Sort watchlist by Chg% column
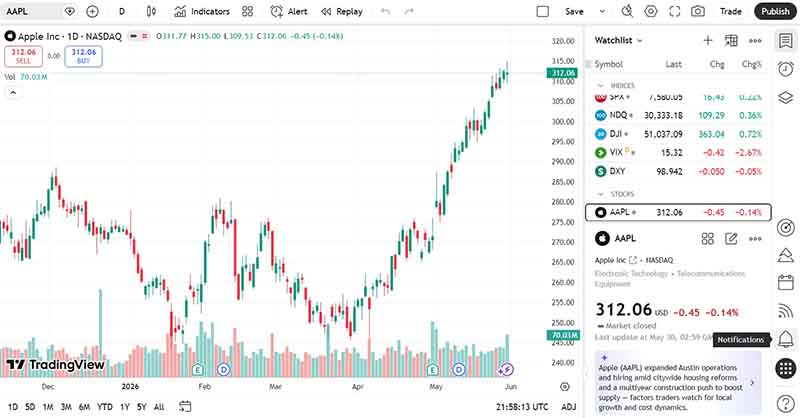Viewport: 800px width, 418px height. click(751, 64)
